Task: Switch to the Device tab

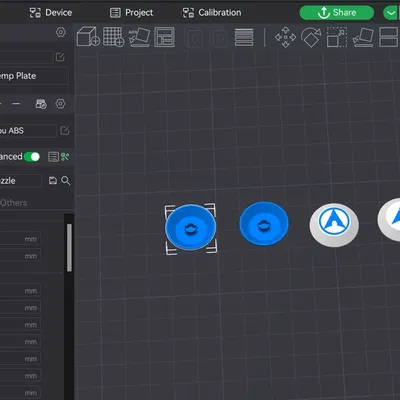Action: pyautogui.click(x=51, y=13)
